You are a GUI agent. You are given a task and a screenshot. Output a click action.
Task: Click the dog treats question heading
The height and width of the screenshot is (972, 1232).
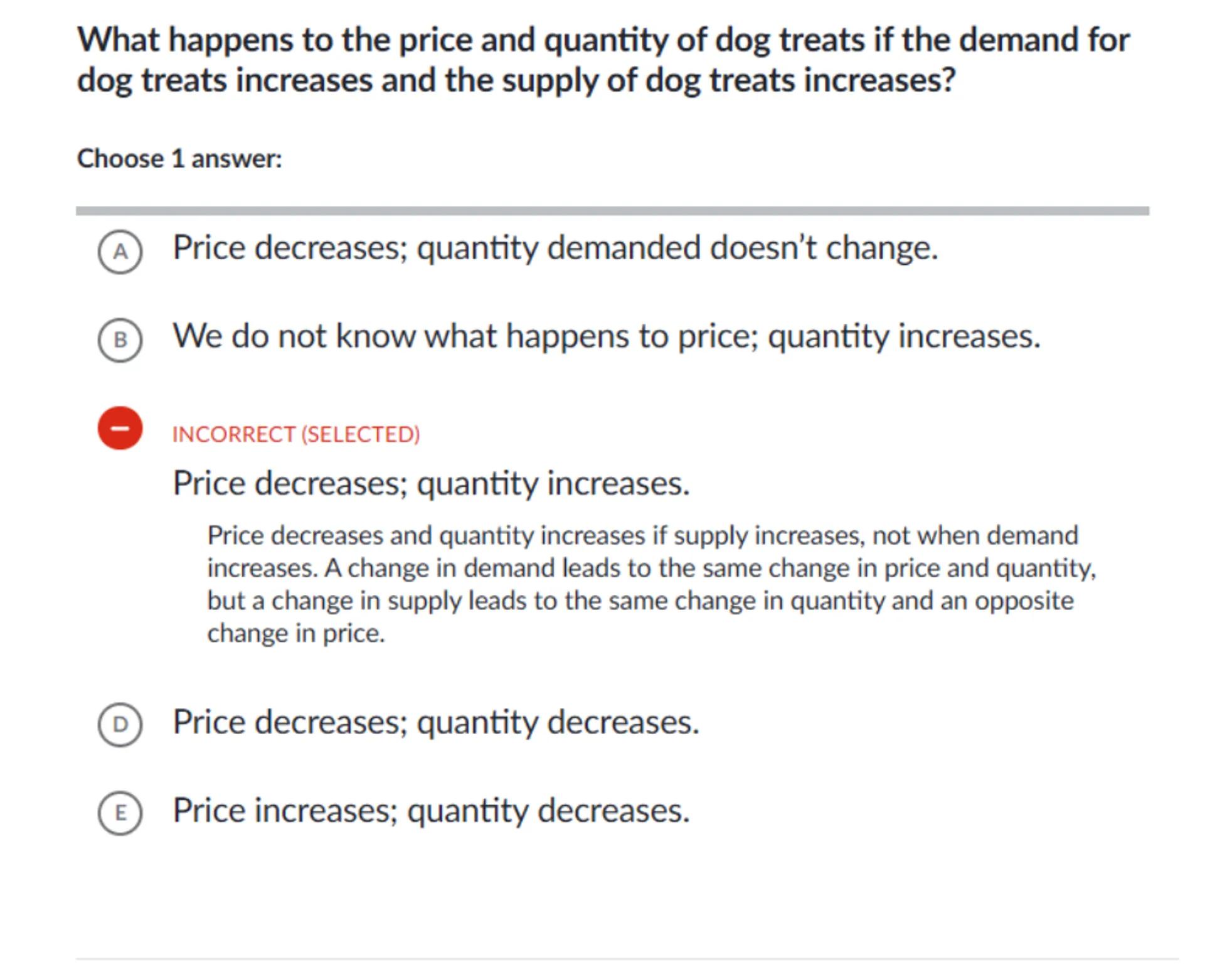pyautogui.click(x=603, y=60)
